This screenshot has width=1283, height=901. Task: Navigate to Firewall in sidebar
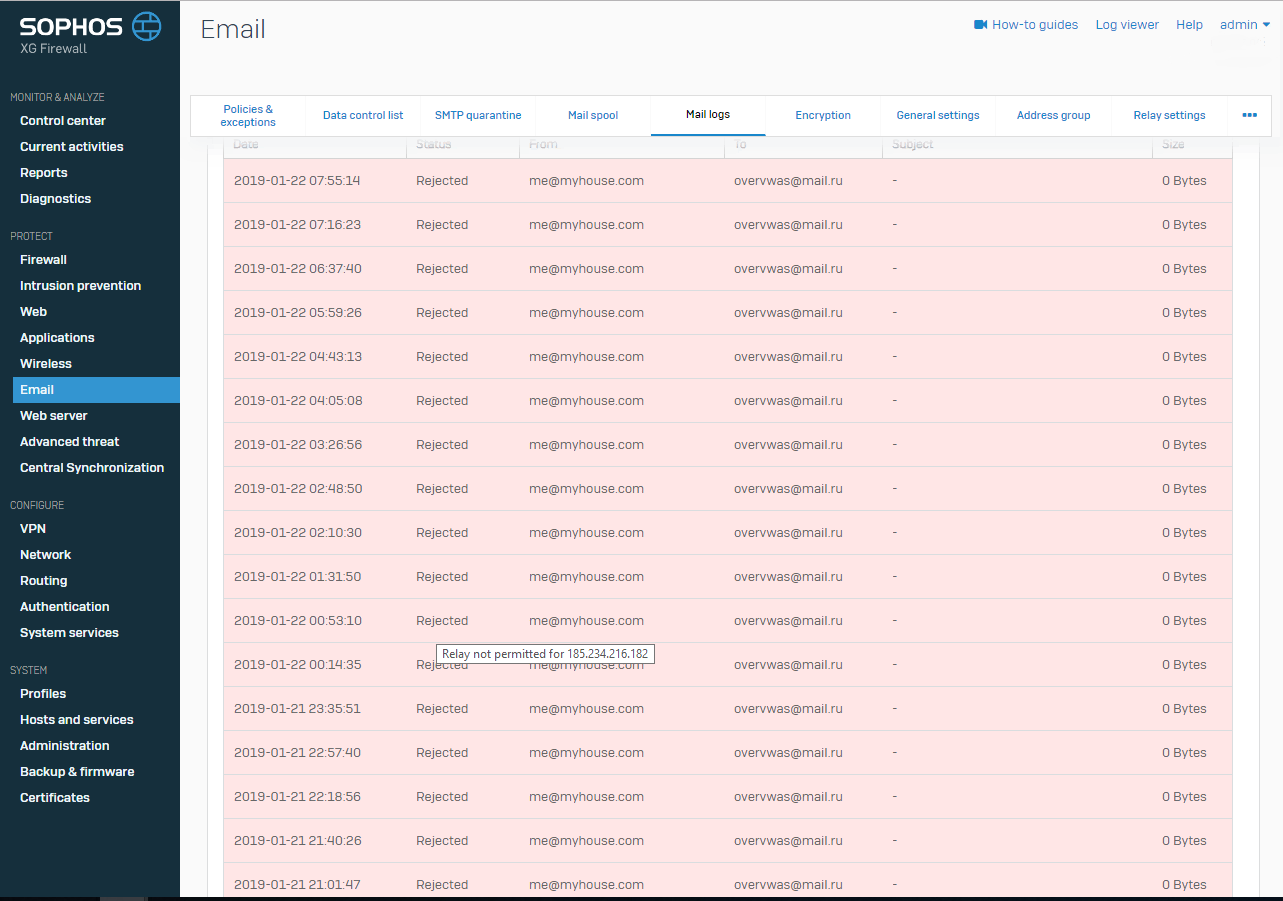point(43,259)
